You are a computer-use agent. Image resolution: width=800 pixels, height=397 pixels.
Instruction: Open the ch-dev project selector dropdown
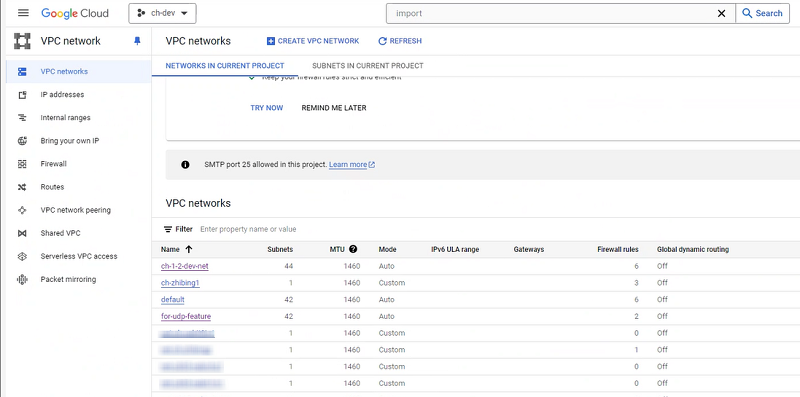(x=162, y=13)
